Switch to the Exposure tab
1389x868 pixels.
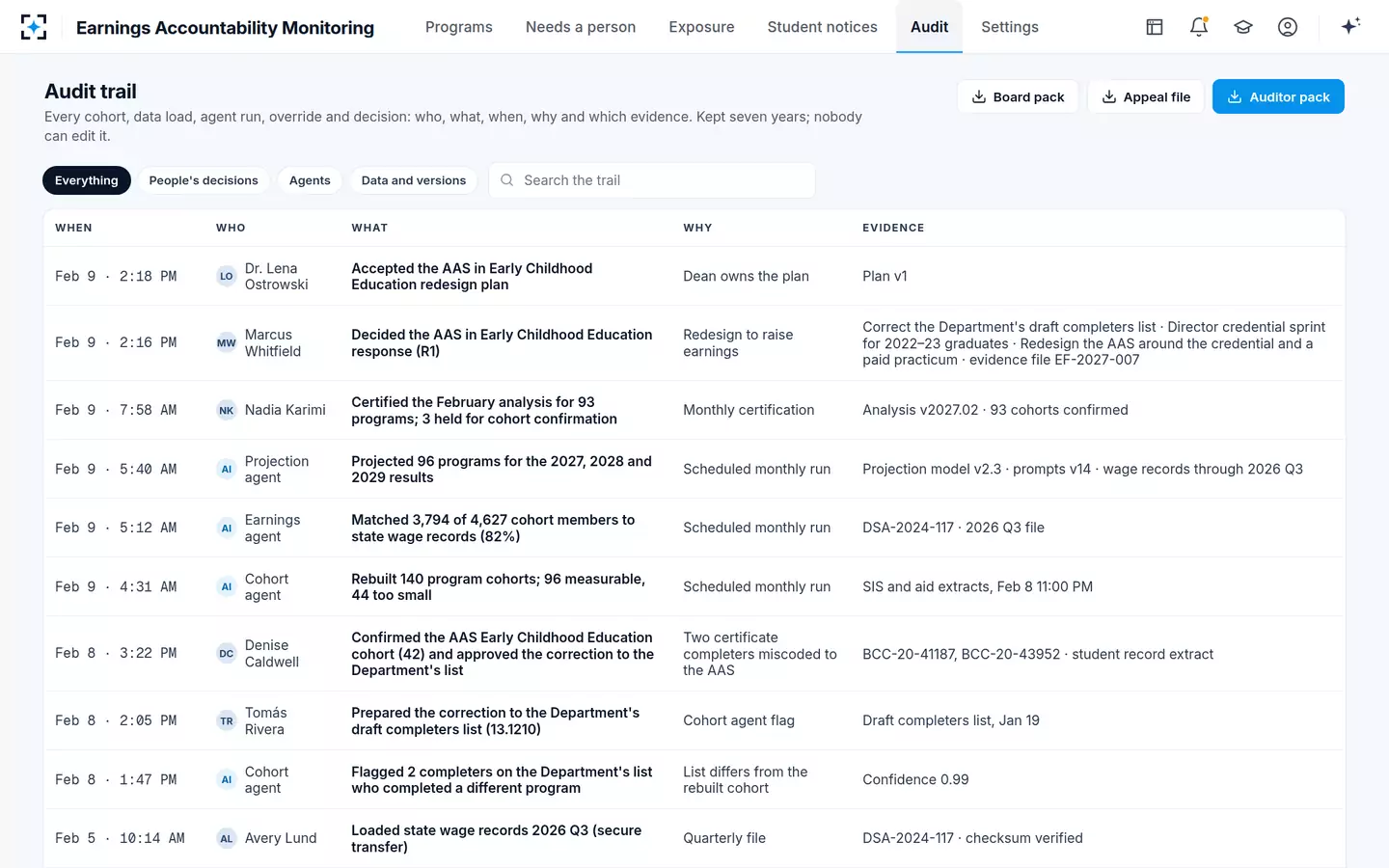[x=701, y=27]
